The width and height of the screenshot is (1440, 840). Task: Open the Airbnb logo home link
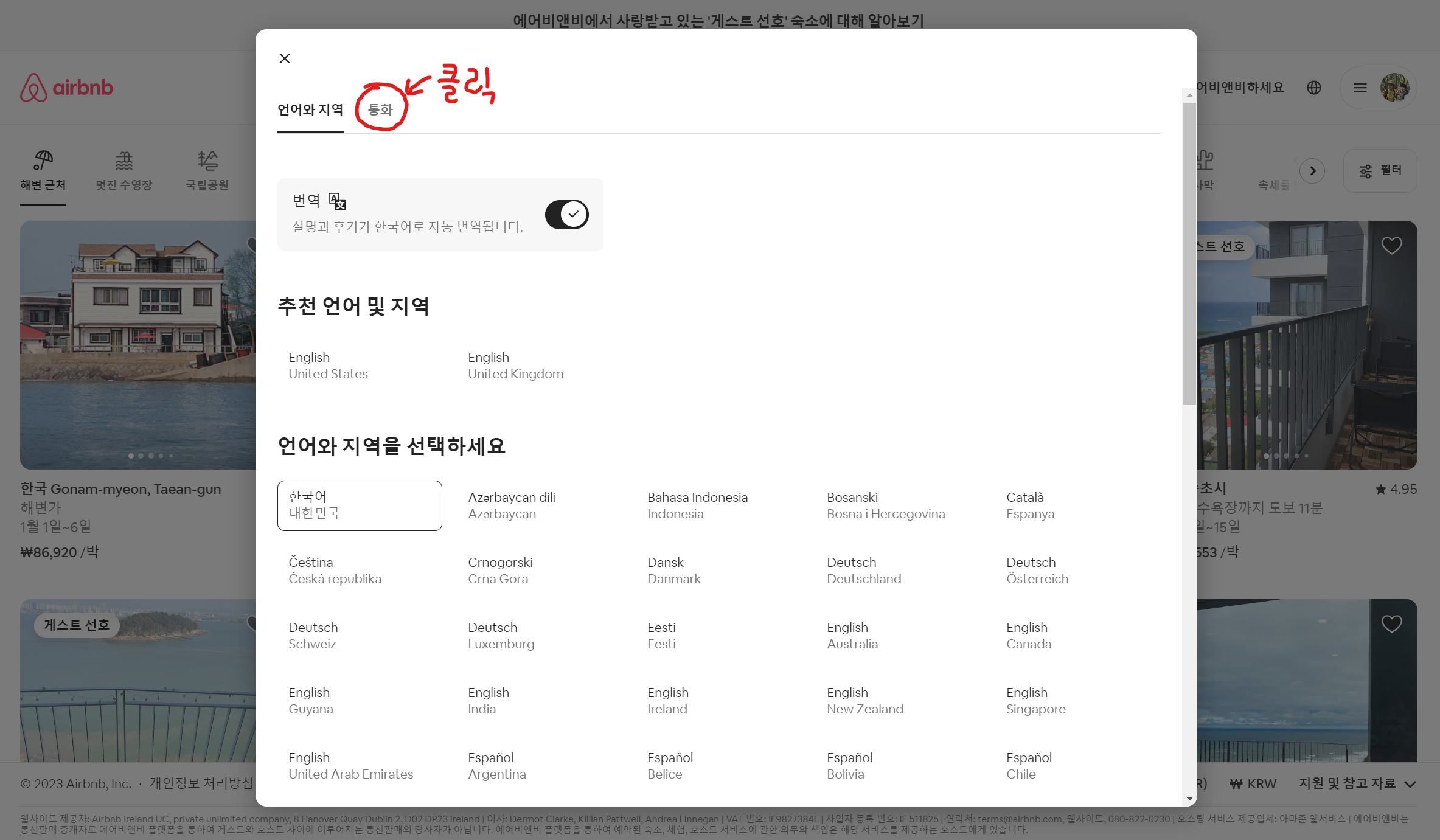tap(67, 88)
